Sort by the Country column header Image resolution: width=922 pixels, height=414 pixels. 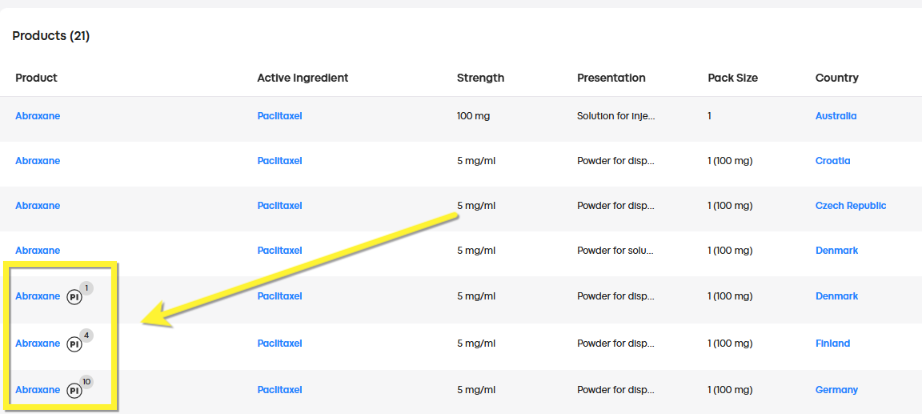837,78
